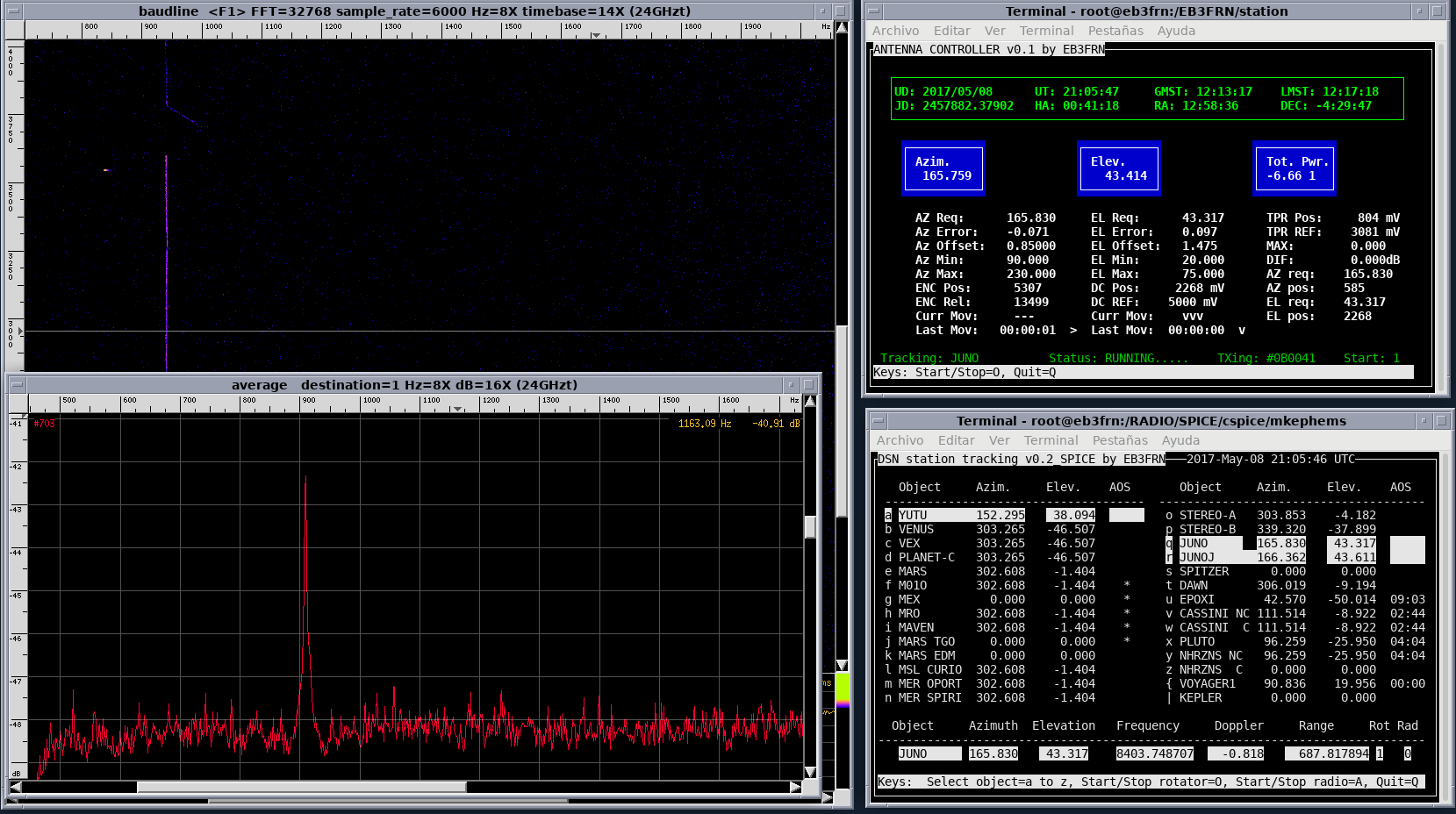Click scroll-down arrow of spectrogram vertical scrollbar
The height and width of the screenshot is (814, 1456).
click(x=842, y=666)
